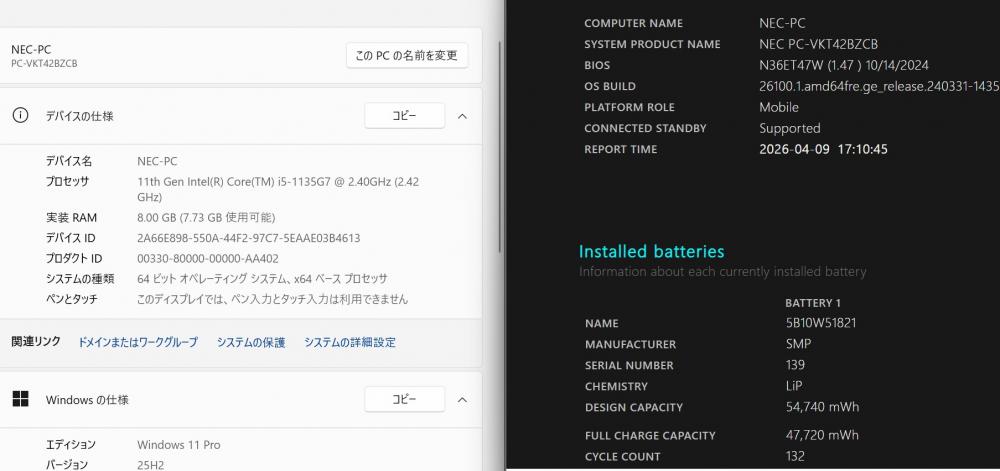Select product ID 00330-80000-00000-AA402
This screenshot has width=1000, height=471.
(x=208, y=258)
